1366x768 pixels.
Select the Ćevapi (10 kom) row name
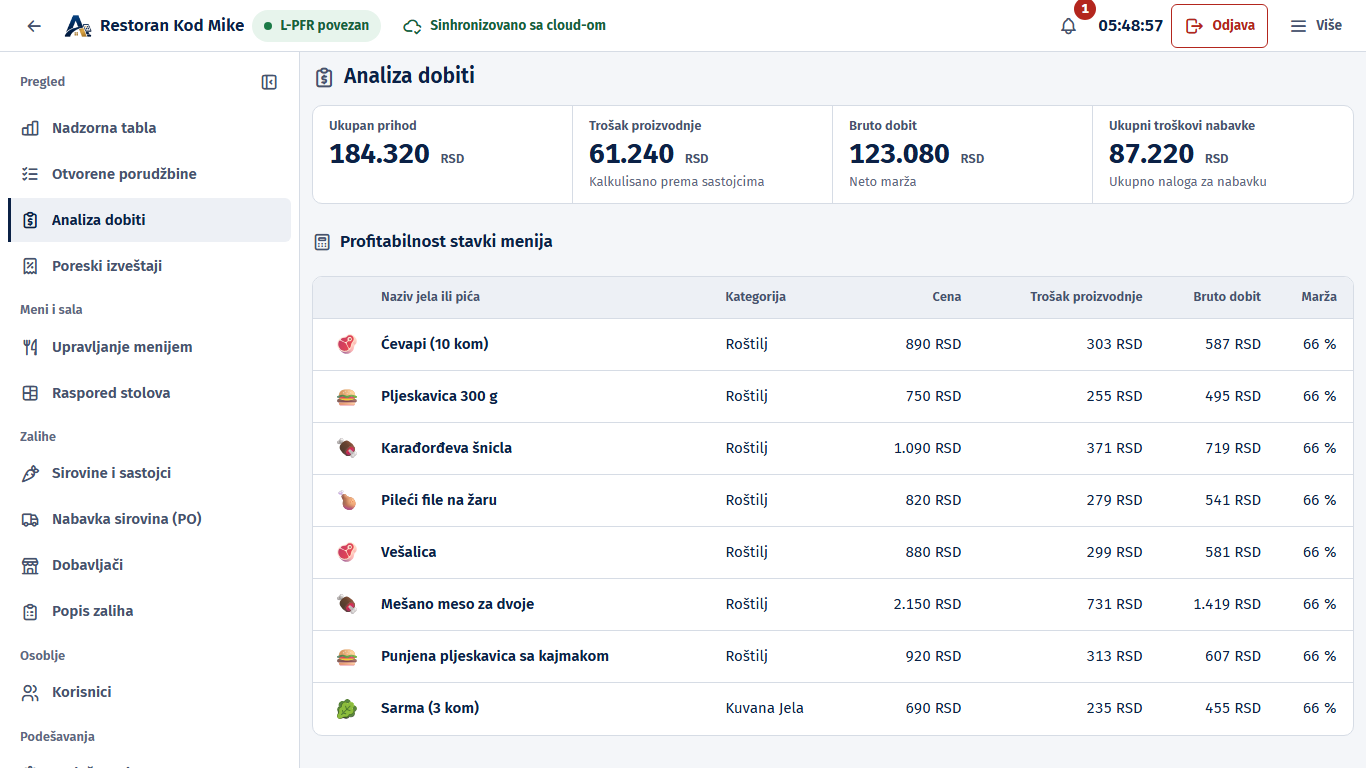pos(435,344)
